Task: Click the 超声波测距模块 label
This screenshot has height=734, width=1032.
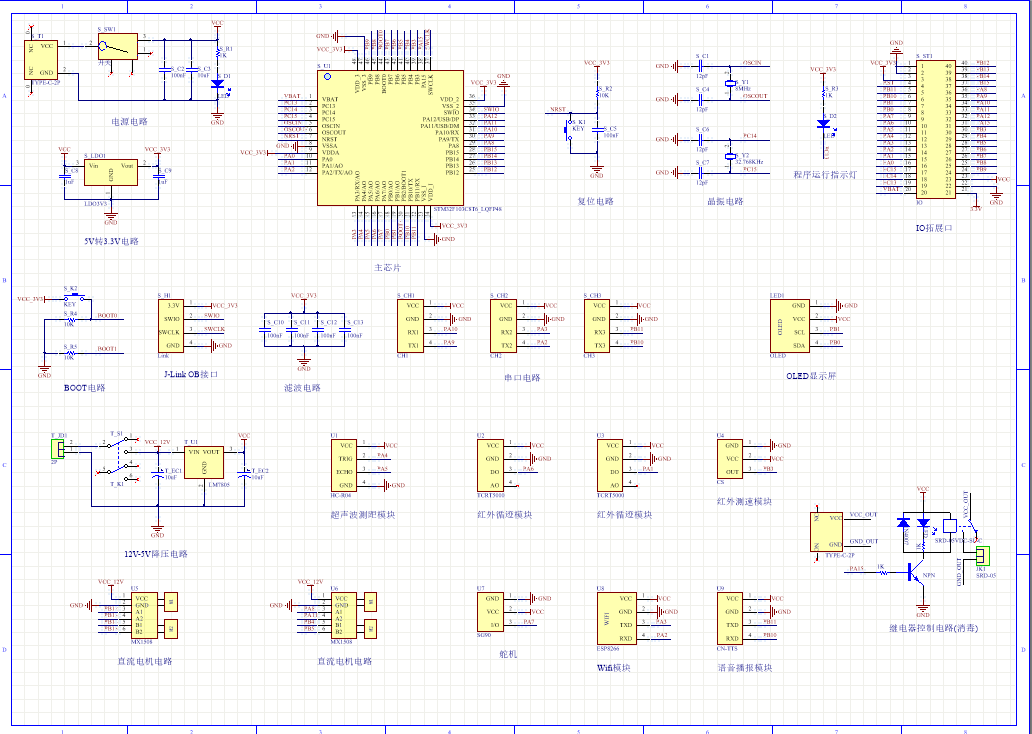Action: [x=363, y=515]
